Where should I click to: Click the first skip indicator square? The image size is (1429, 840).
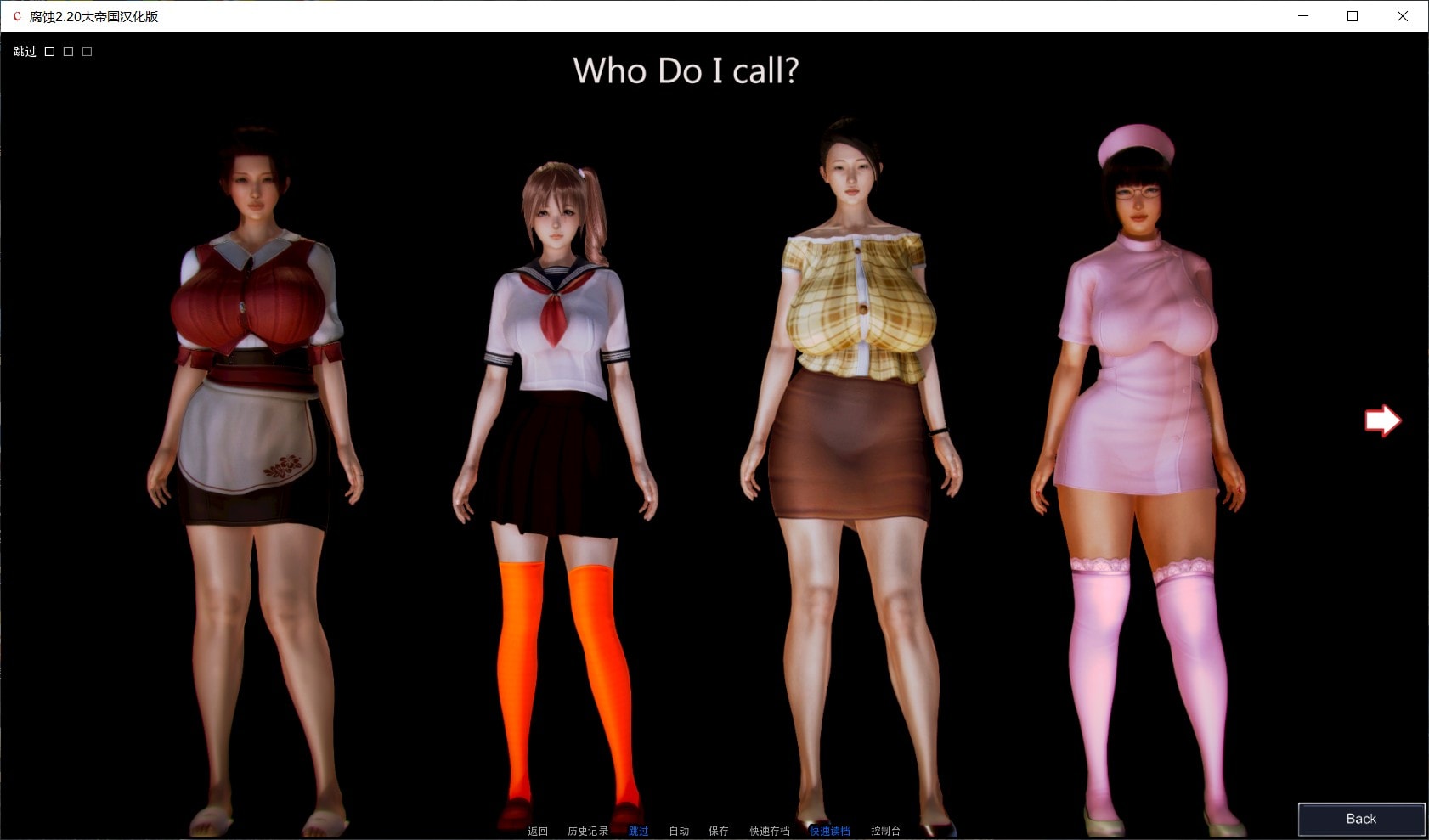click(50, 52)
